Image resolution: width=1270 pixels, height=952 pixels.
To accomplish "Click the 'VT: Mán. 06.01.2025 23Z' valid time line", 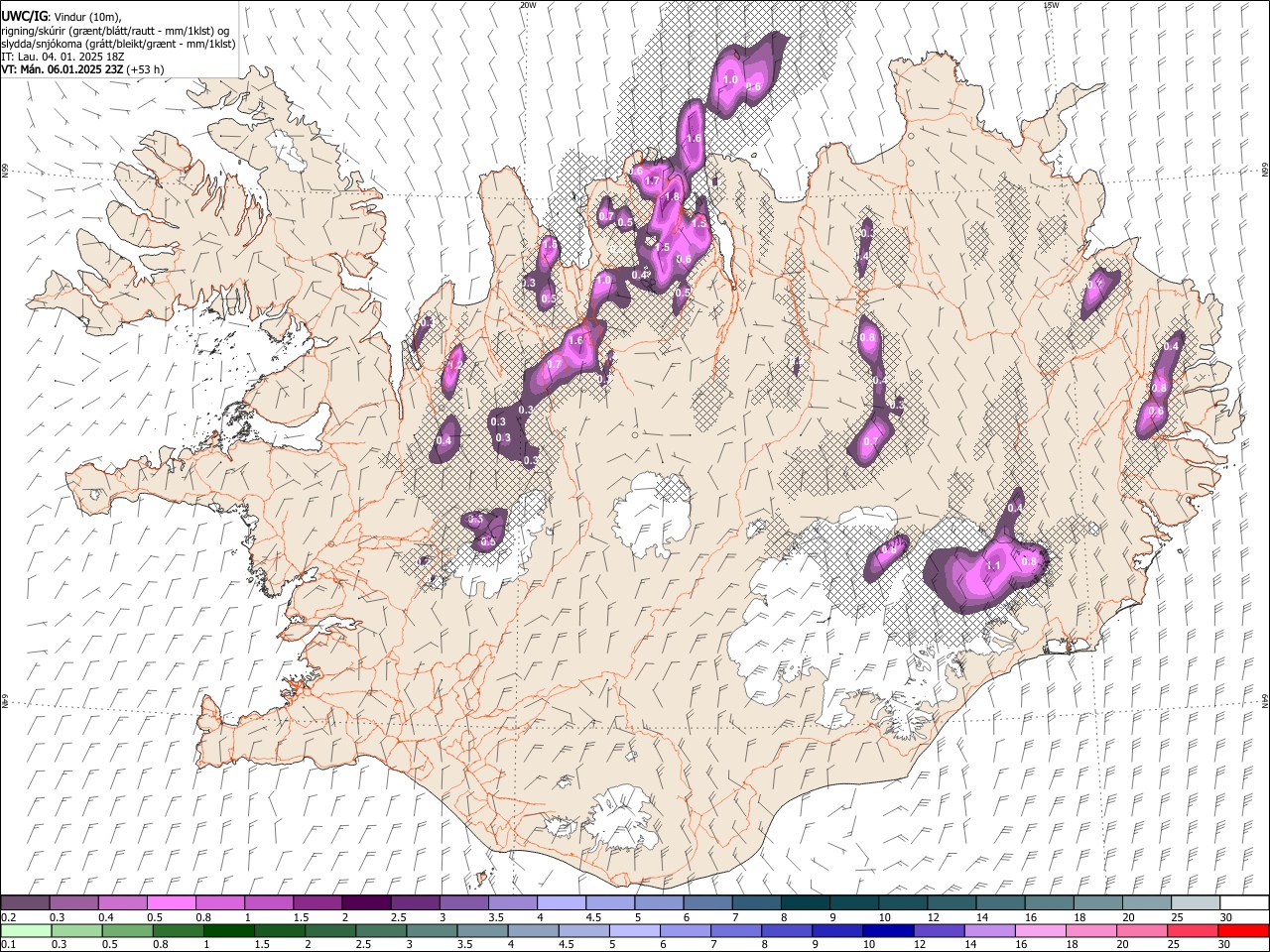I will point(62,69).
